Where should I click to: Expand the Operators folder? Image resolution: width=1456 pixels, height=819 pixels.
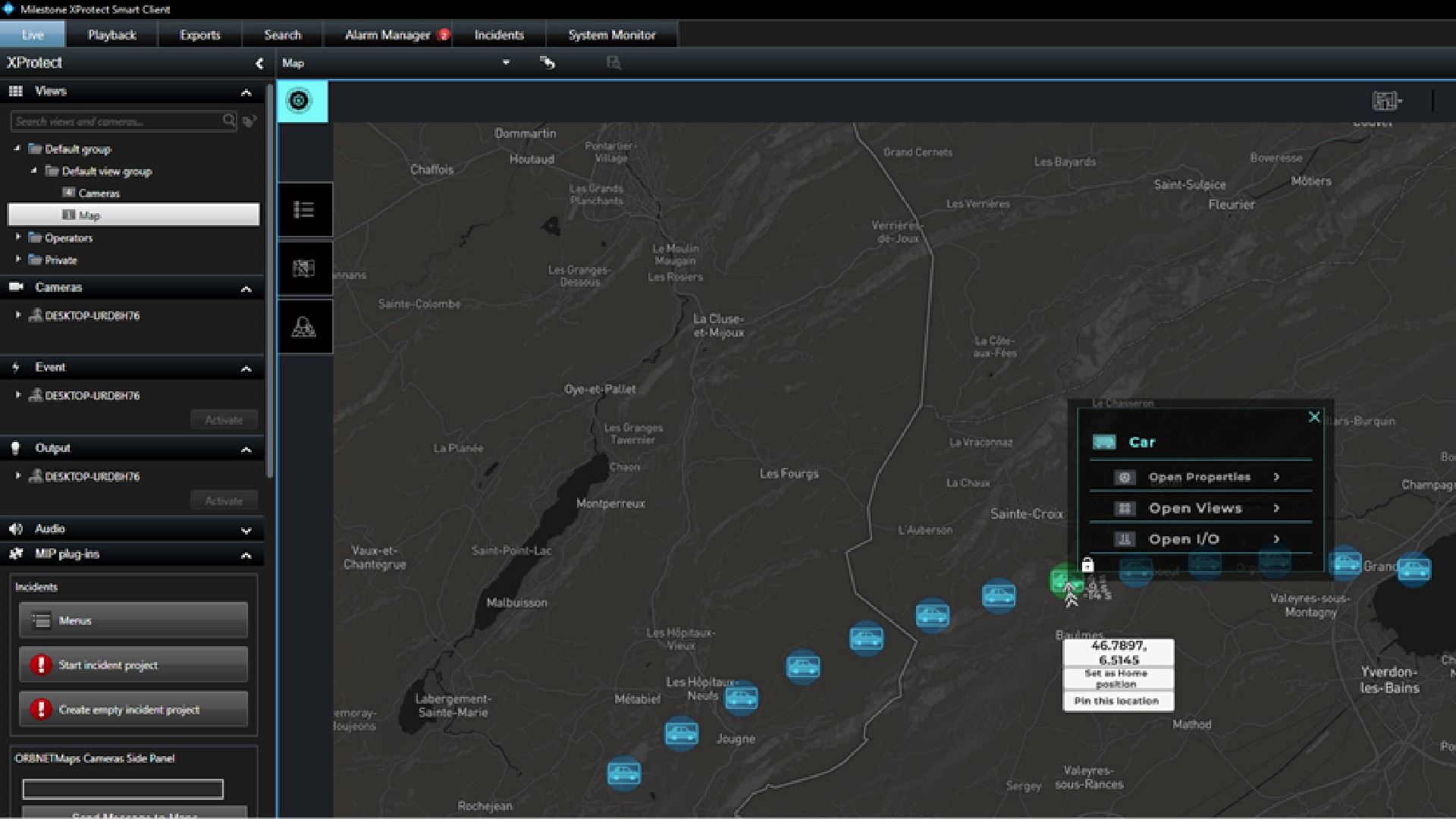18,237
